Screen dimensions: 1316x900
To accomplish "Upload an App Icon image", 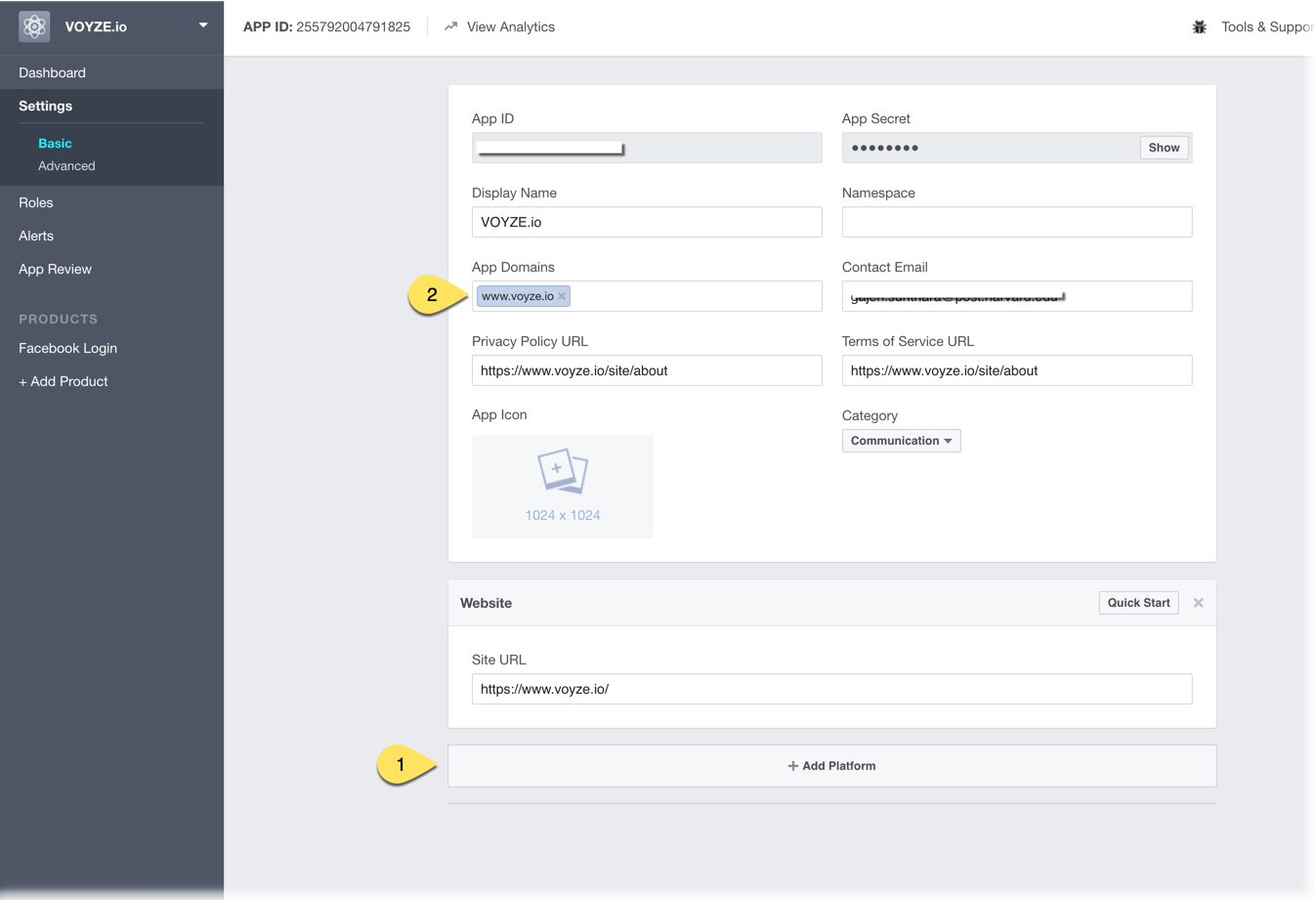I will click(x=563, y=487).
